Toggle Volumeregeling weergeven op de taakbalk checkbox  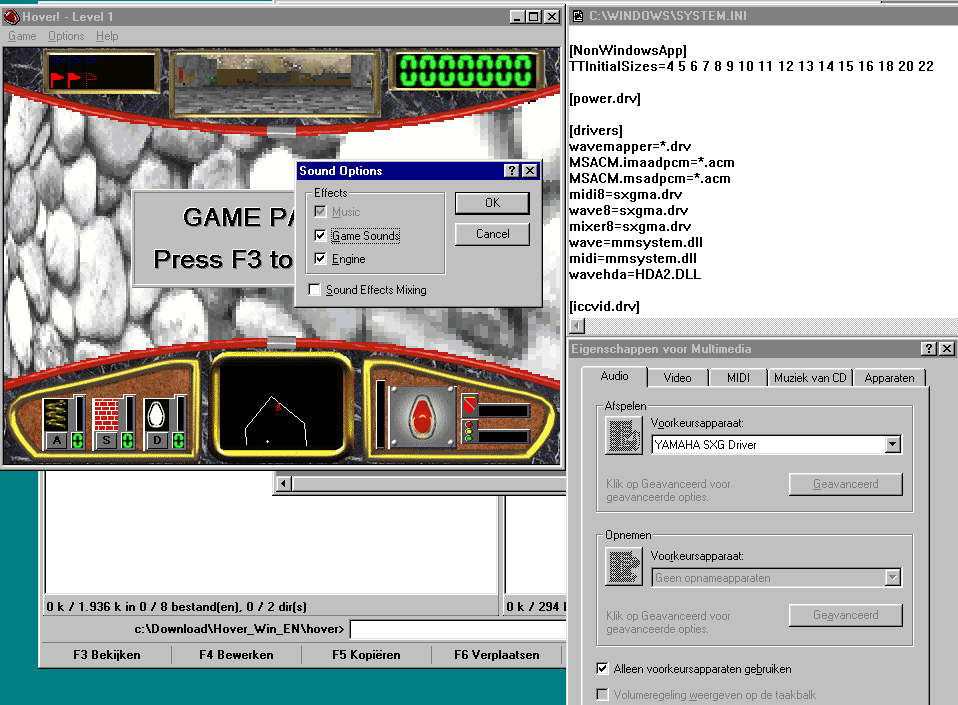pos(602,695)
